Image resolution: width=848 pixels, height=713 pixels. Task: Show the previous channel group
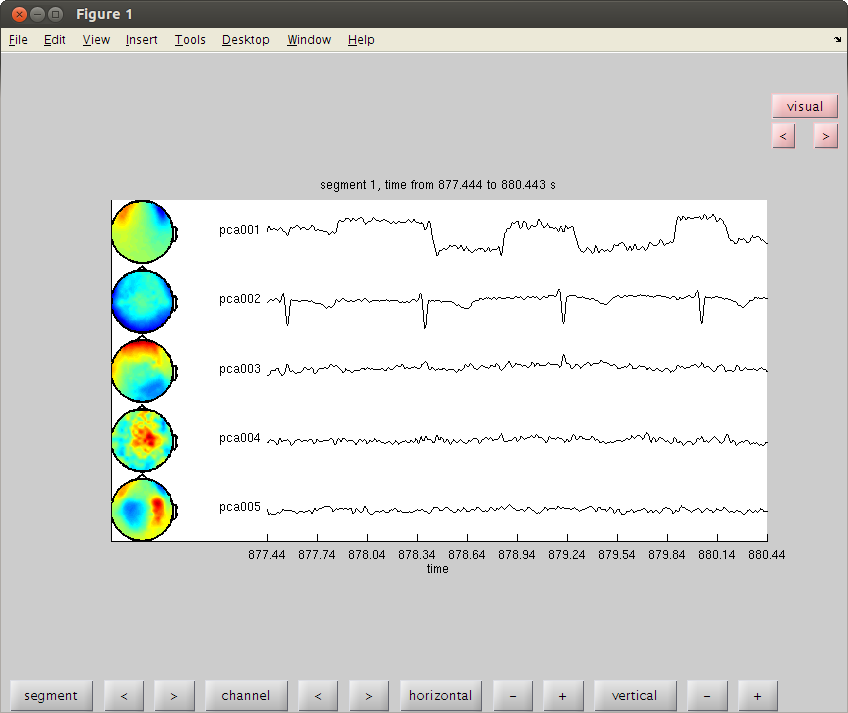coord(318,696)
